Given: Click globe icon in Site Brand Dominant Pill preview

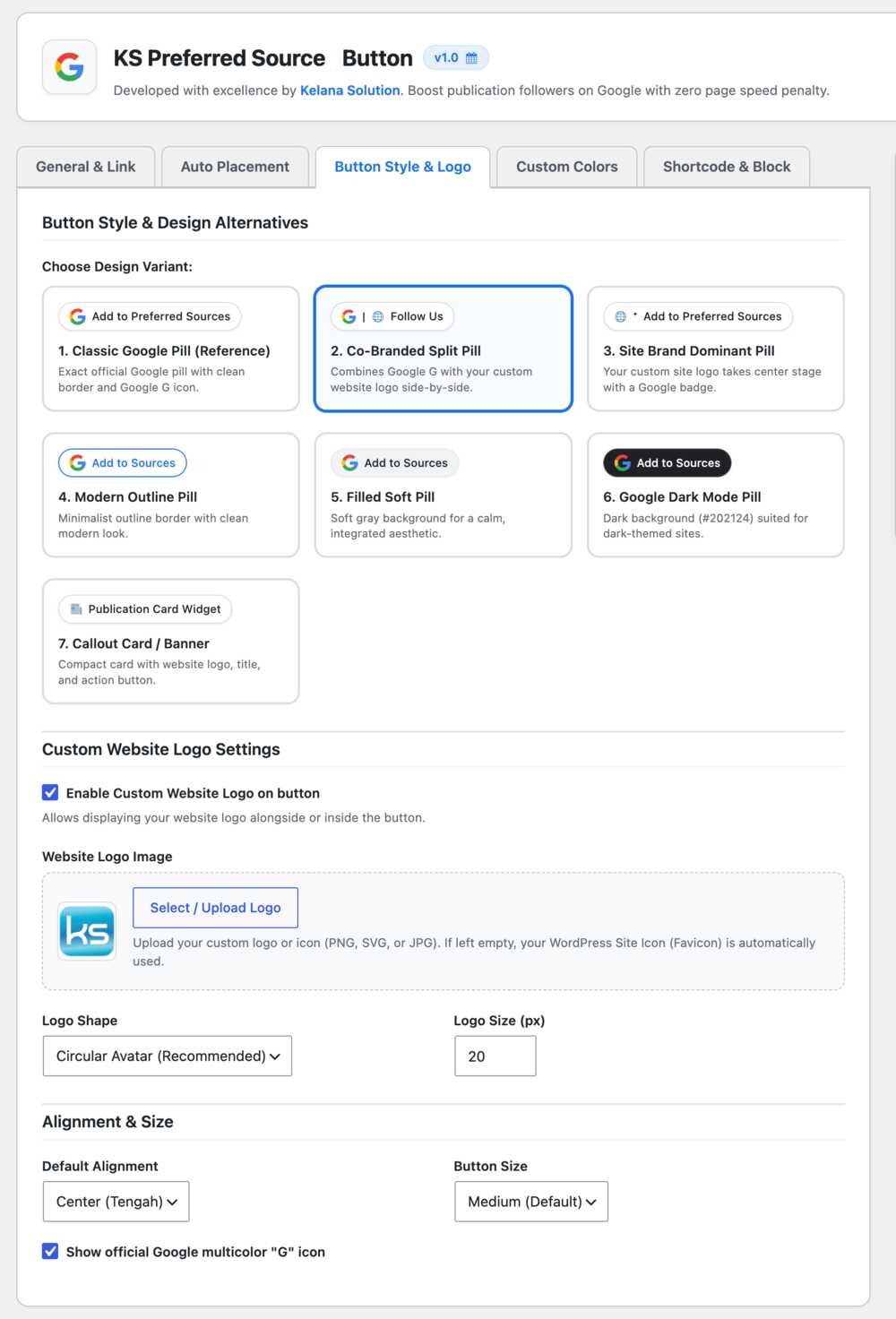Looking at the screenshot, I should tap(620, 316).
